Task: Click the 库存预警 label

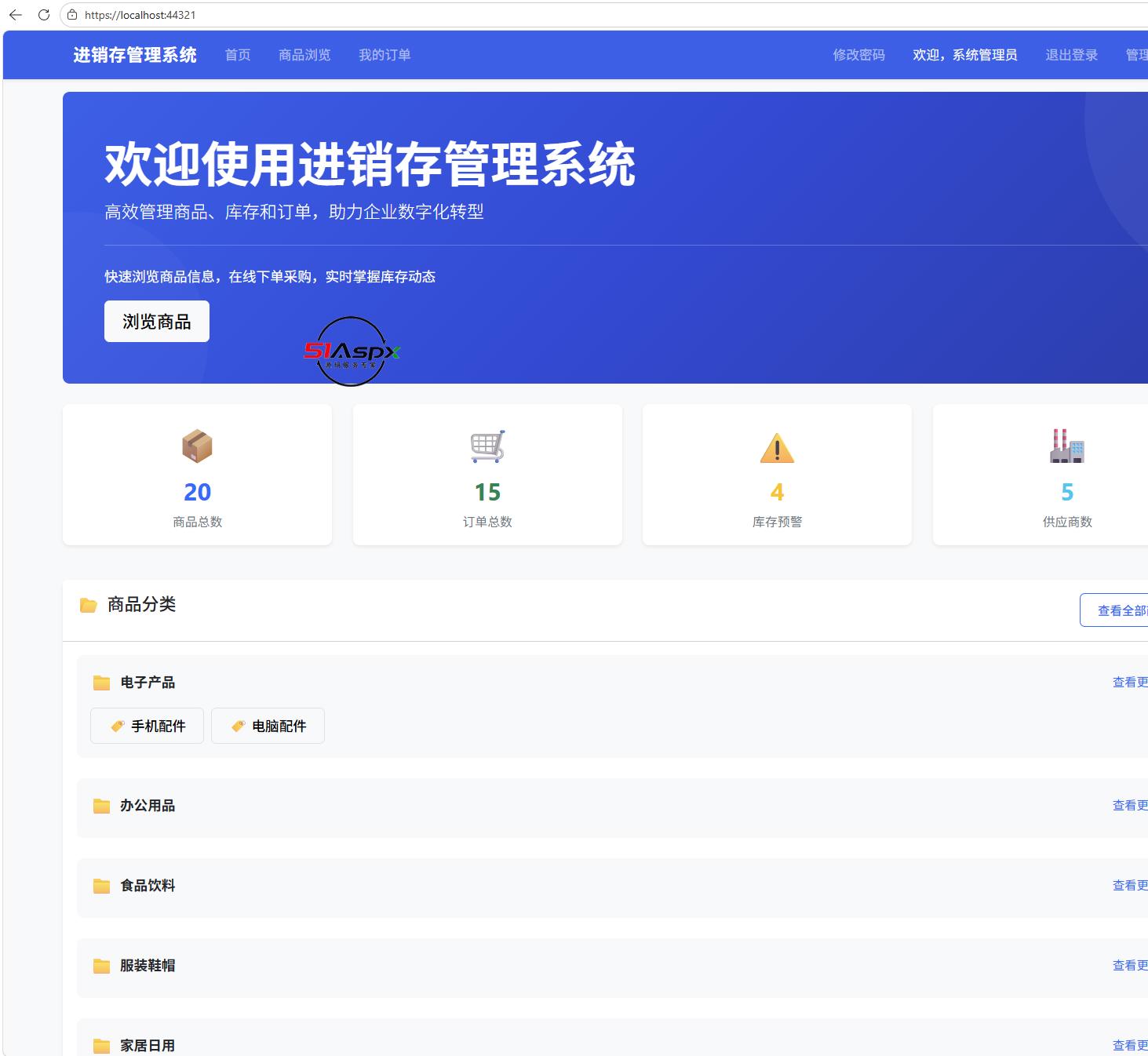Action: pos(778,522)
